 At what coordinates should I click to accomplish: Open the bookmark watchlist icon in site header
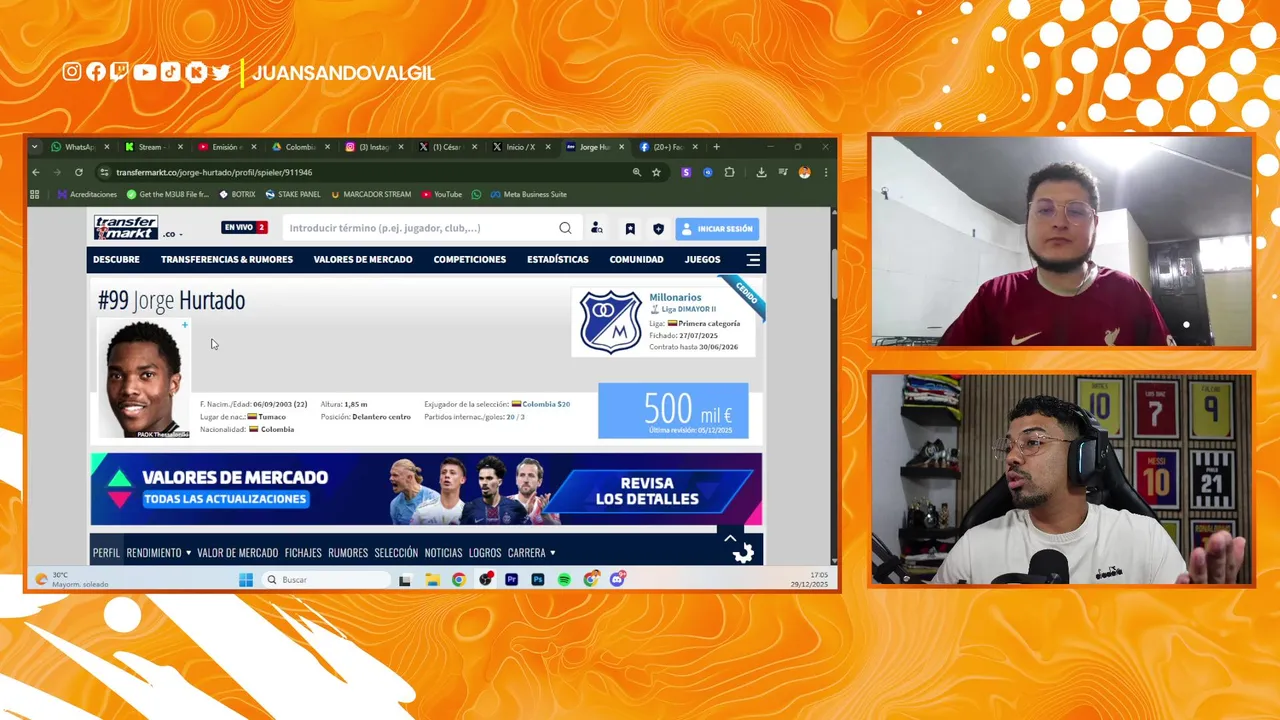click(x=630, y=229)
